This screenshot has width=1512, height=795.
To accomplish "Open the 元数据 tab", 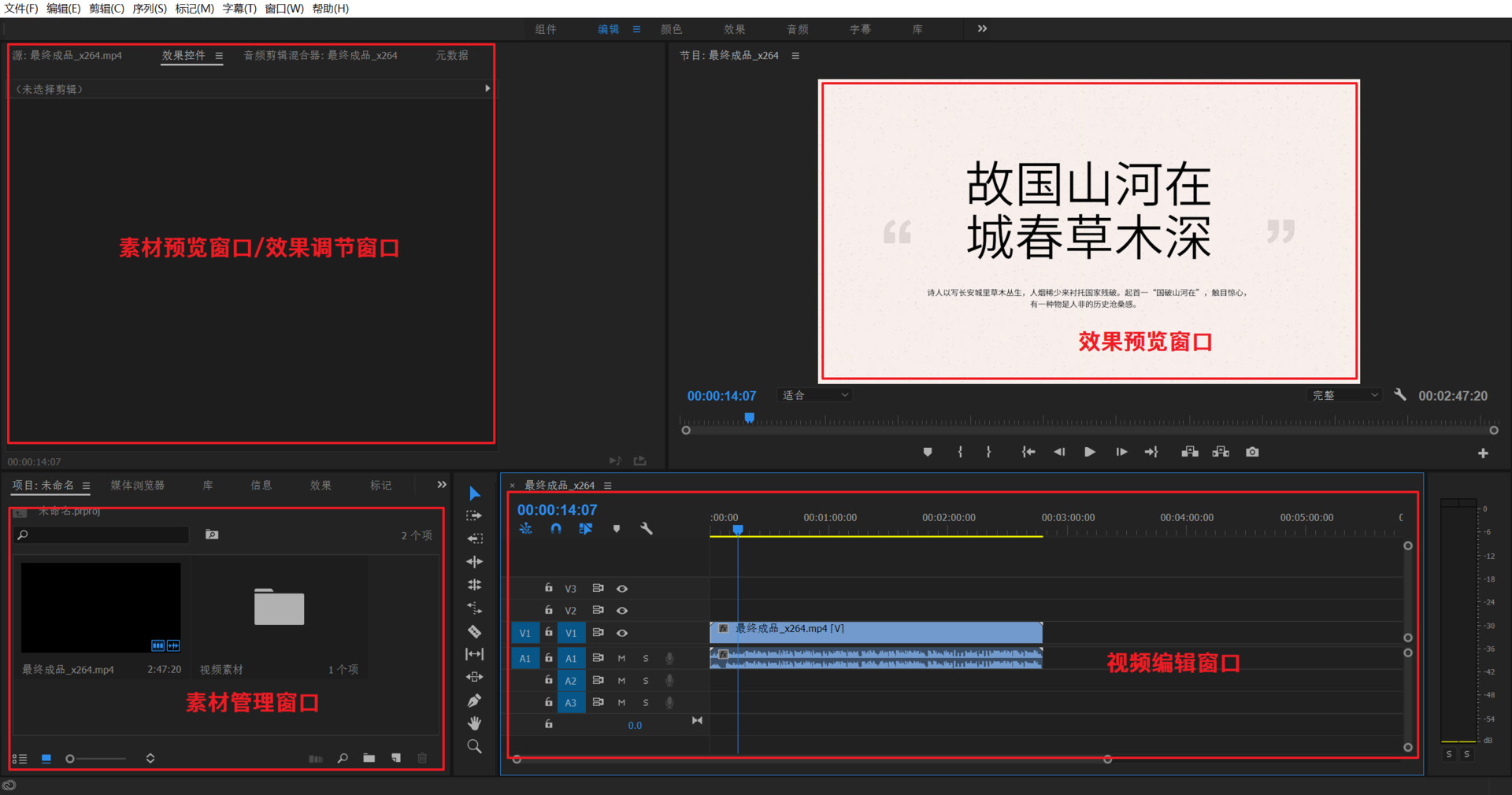I will (452, 55).
